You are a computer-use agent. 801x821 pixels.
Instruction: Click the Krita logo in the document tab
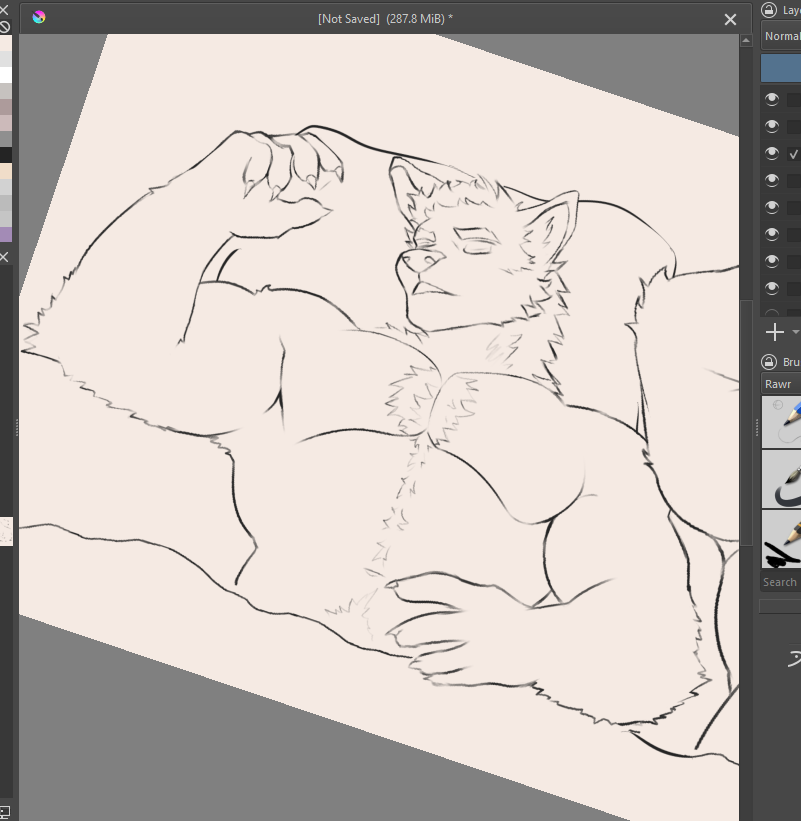tap(39, 18)
